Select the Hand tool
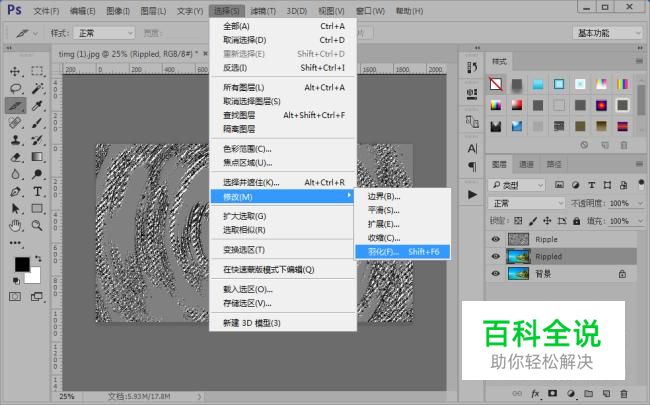This screenshot has width=650, height=405. click(x=15, y=226)
